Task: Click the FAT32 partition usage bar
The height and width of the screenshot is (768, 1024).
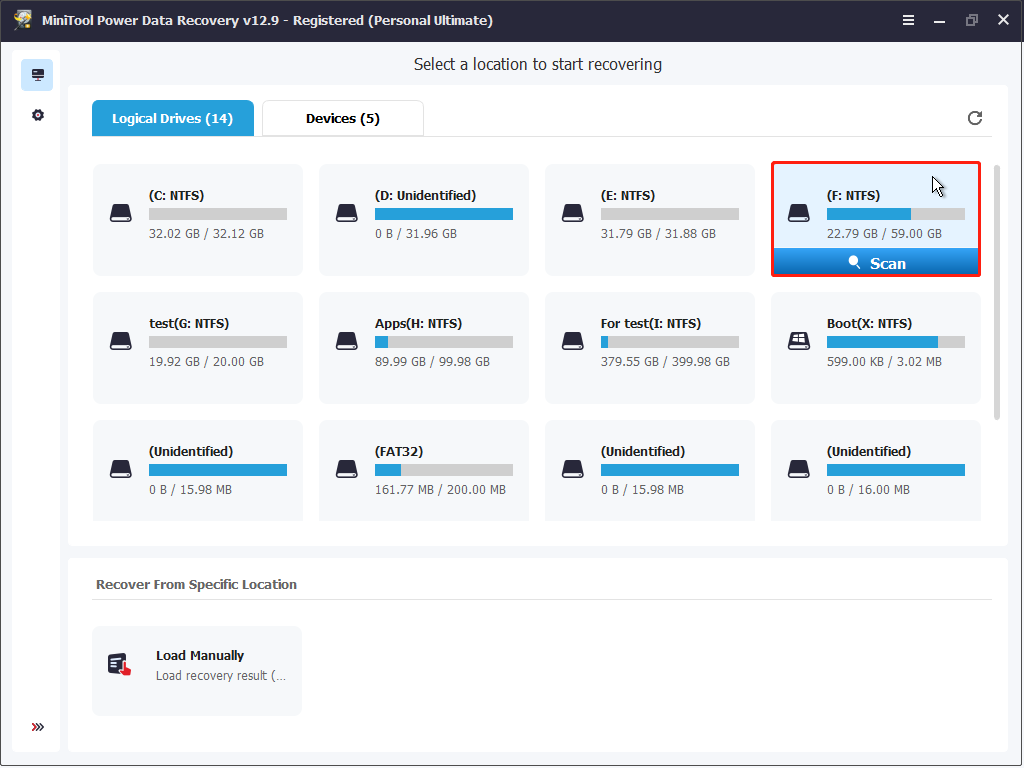Action: tap(443, 470)
